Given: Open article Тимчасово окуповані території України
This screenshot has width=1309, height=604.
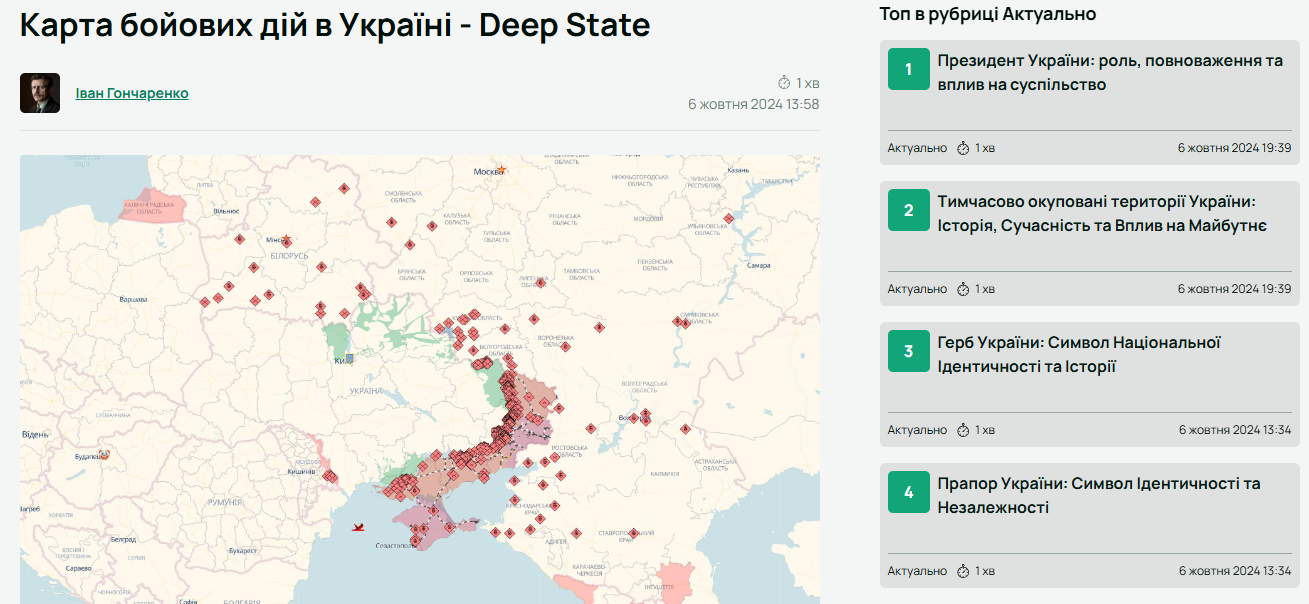Looking at the screenshot, I should [1103, 214].
